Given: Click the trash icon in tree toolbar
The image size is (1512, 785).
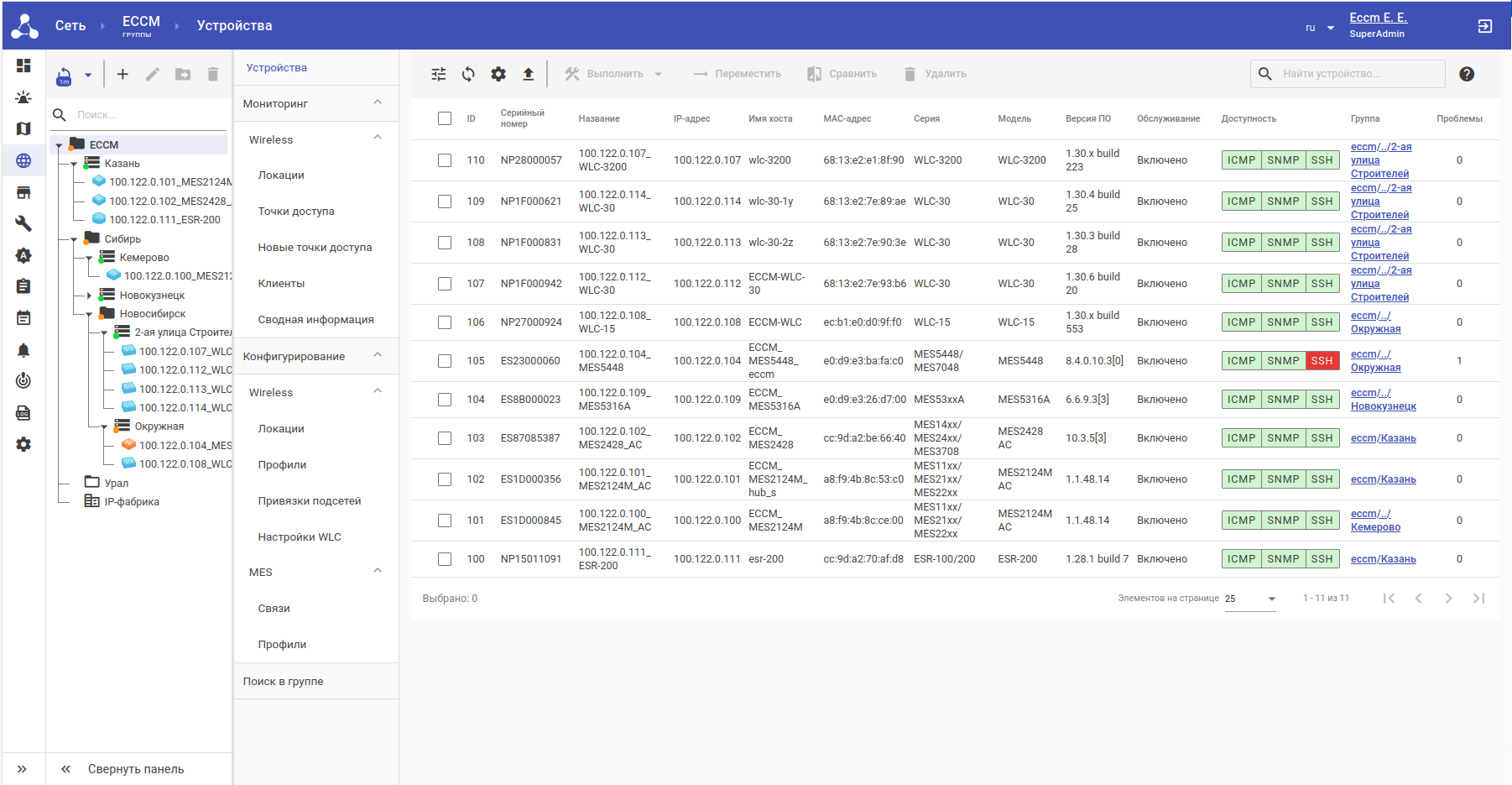Looking at the screenshot, I should click(x=213, y=74).
